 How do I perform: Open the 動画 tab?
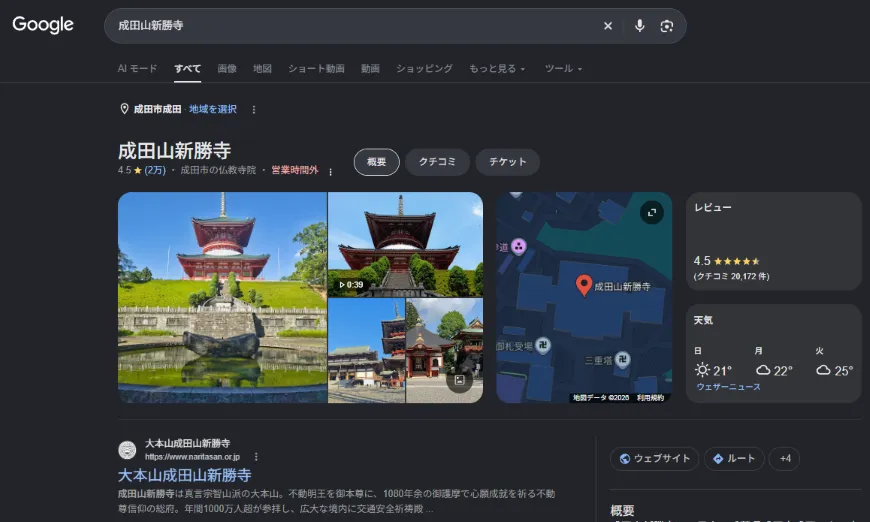pyautogui.click(x=370, y=68)
